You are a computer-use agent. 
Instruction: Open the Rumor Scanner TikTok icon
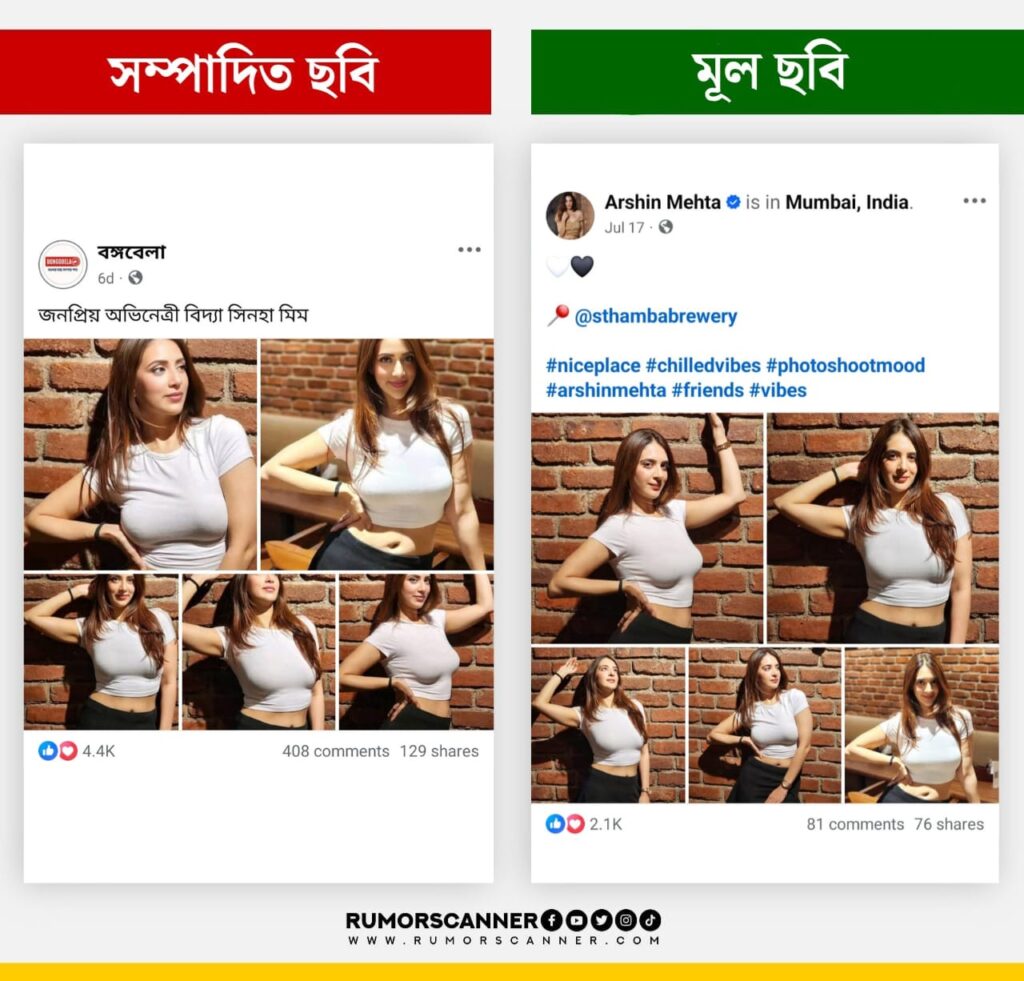650,920
